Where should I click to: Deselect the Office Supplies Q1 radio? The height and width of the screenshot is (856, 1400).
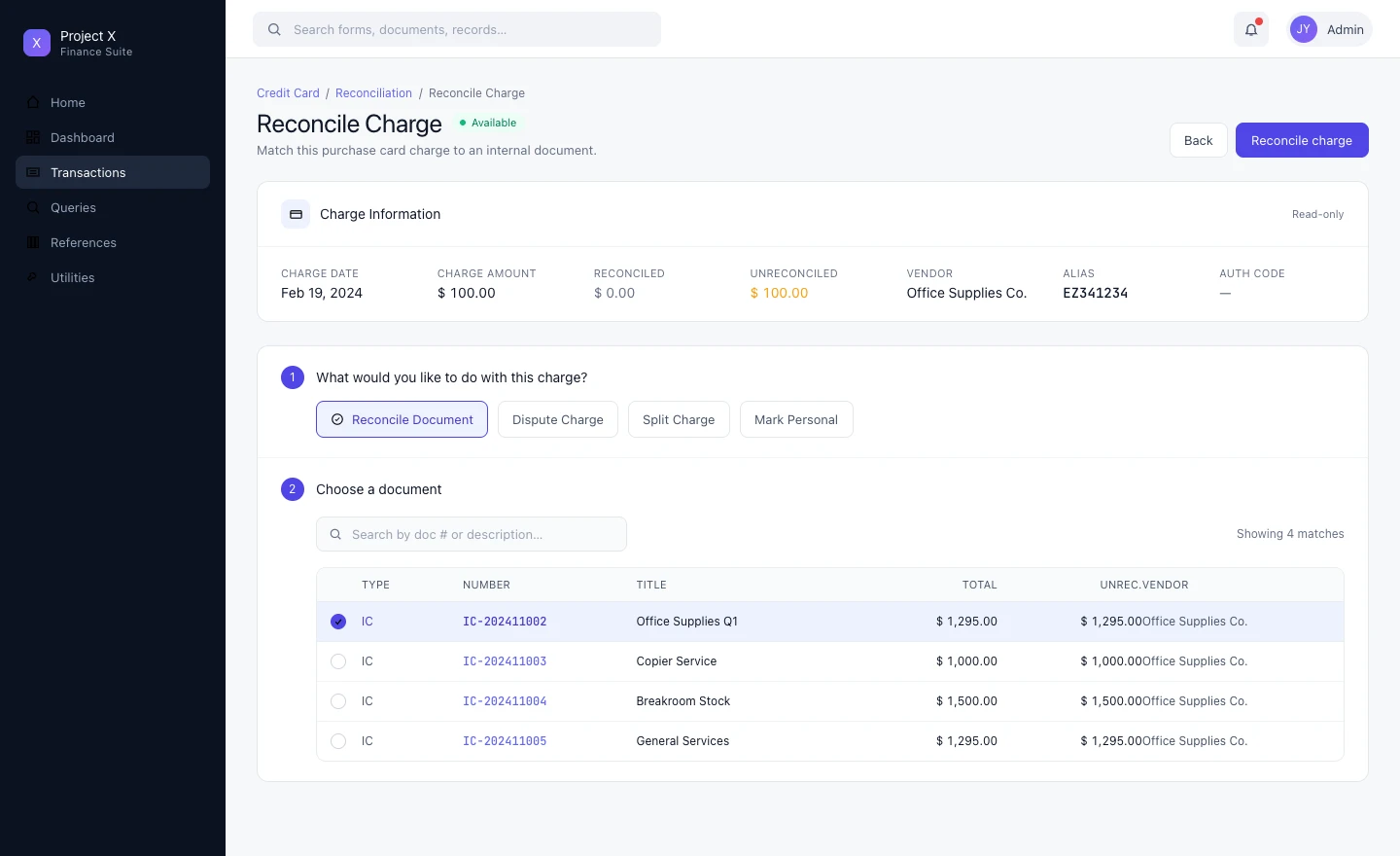[x=338, y=622]
